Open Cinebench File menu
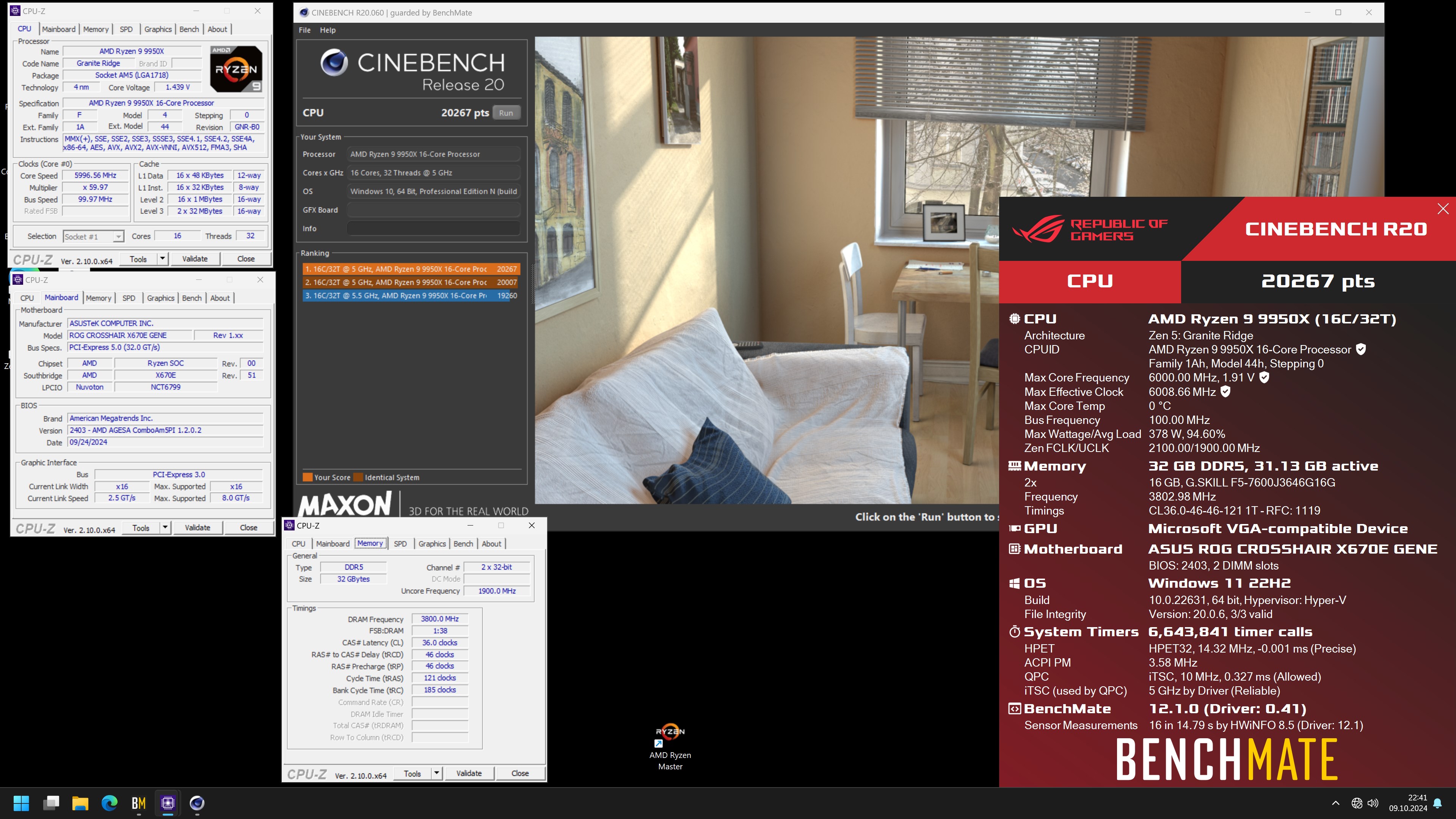The width and height of the screenshot is (1456, 819). pos(304,30)
